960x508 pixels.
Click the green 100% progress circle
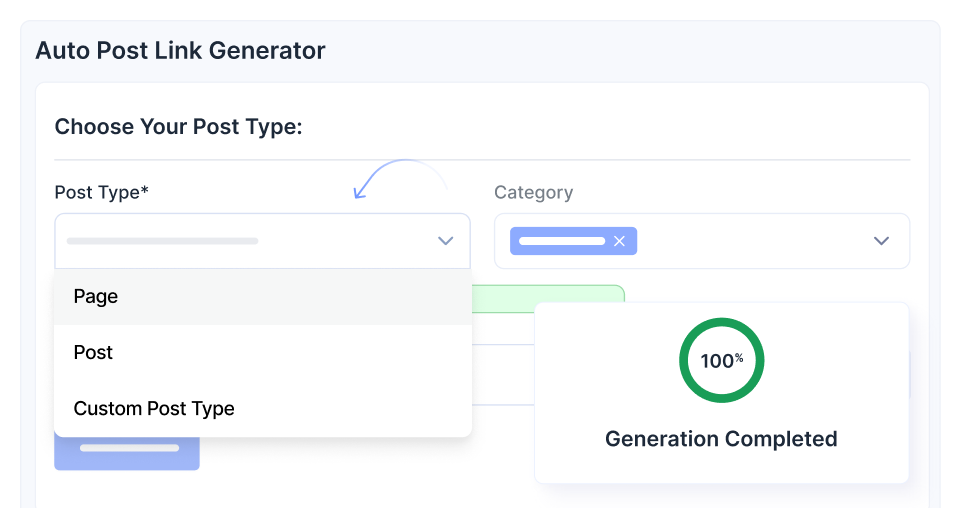coord(721,361)
